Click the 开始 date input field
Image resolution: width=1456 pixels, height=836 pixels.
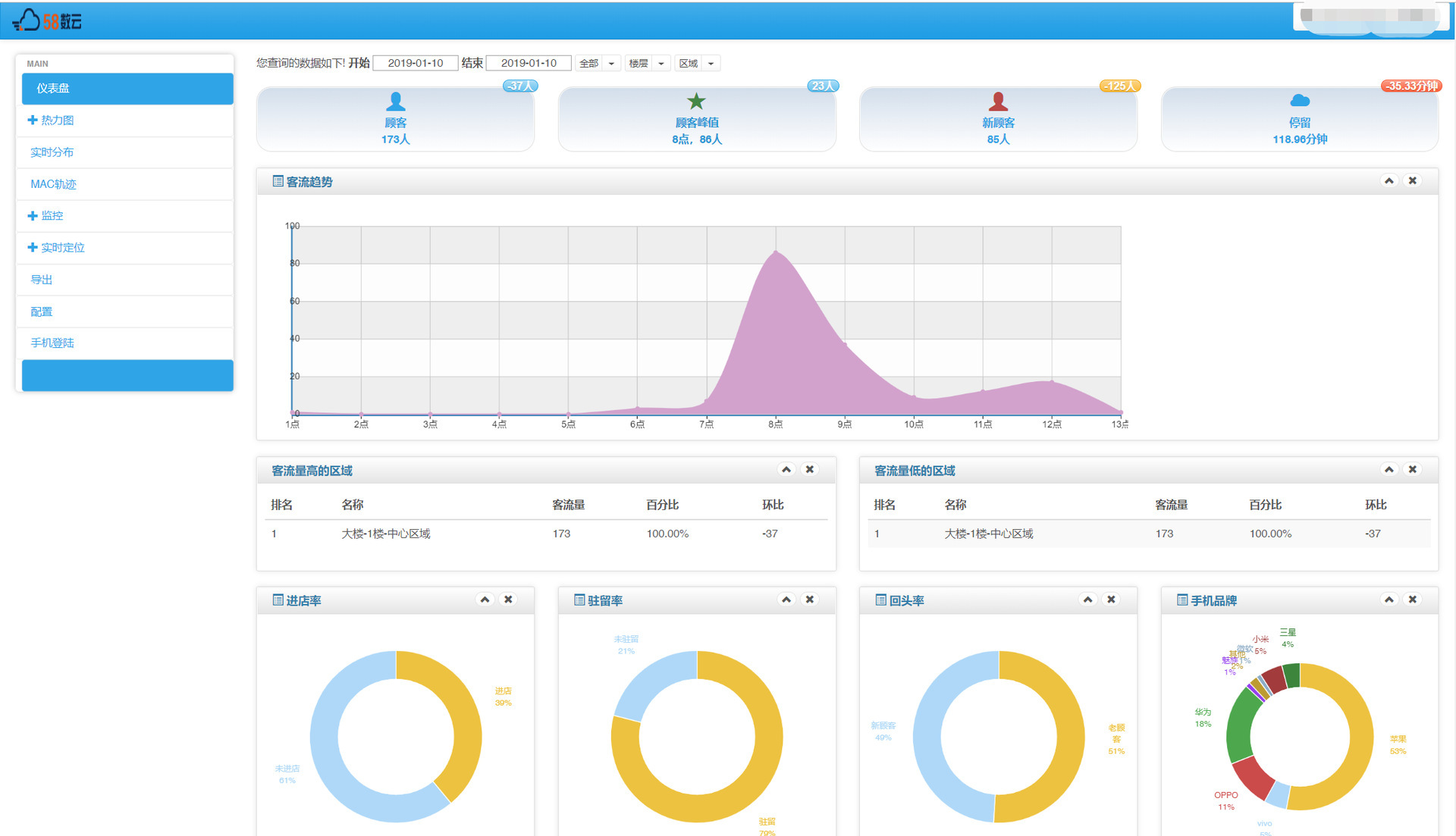tap(416, 64)
